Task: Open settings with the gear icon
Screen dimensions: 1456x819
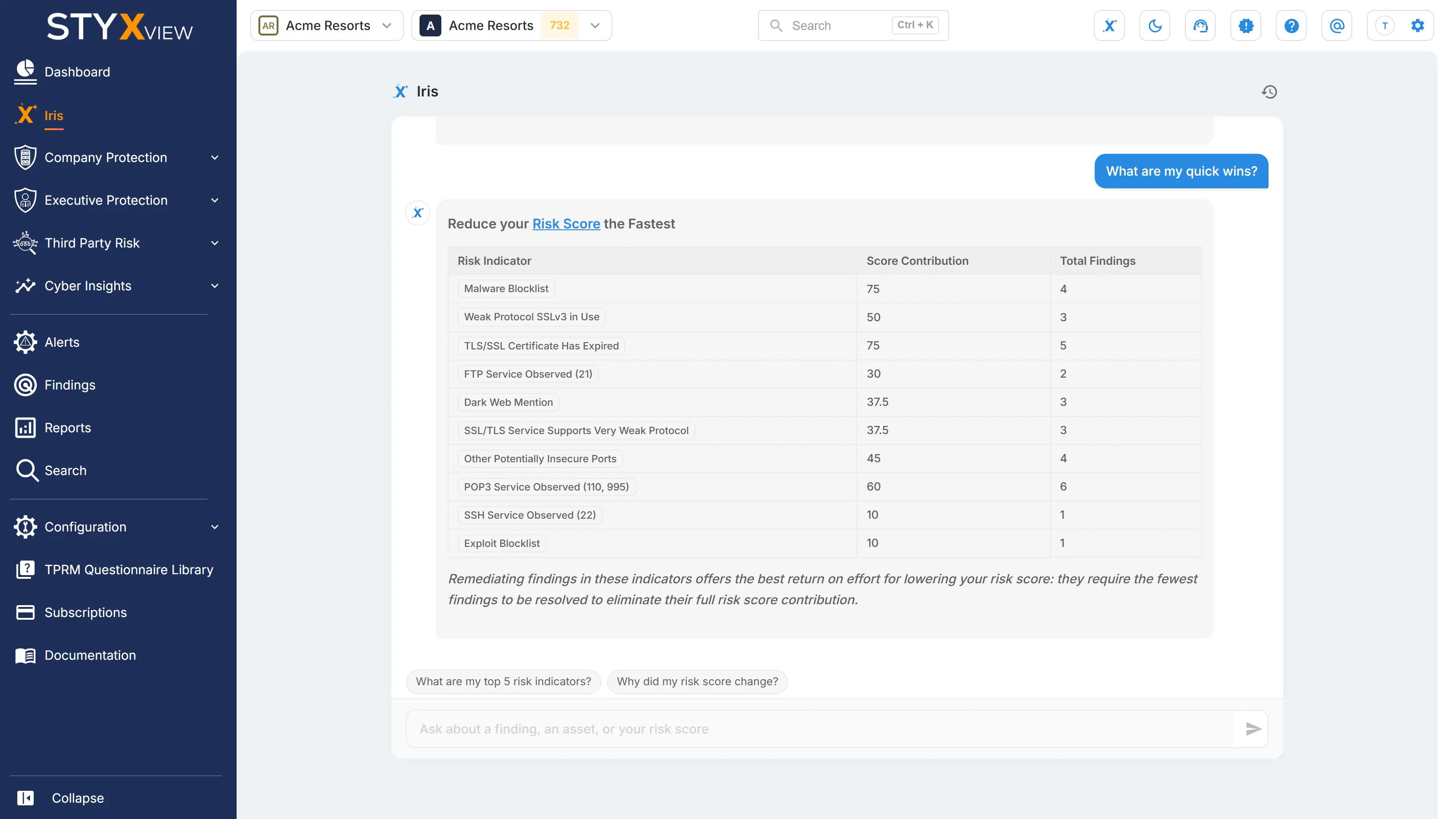Action: [1417, 25]
